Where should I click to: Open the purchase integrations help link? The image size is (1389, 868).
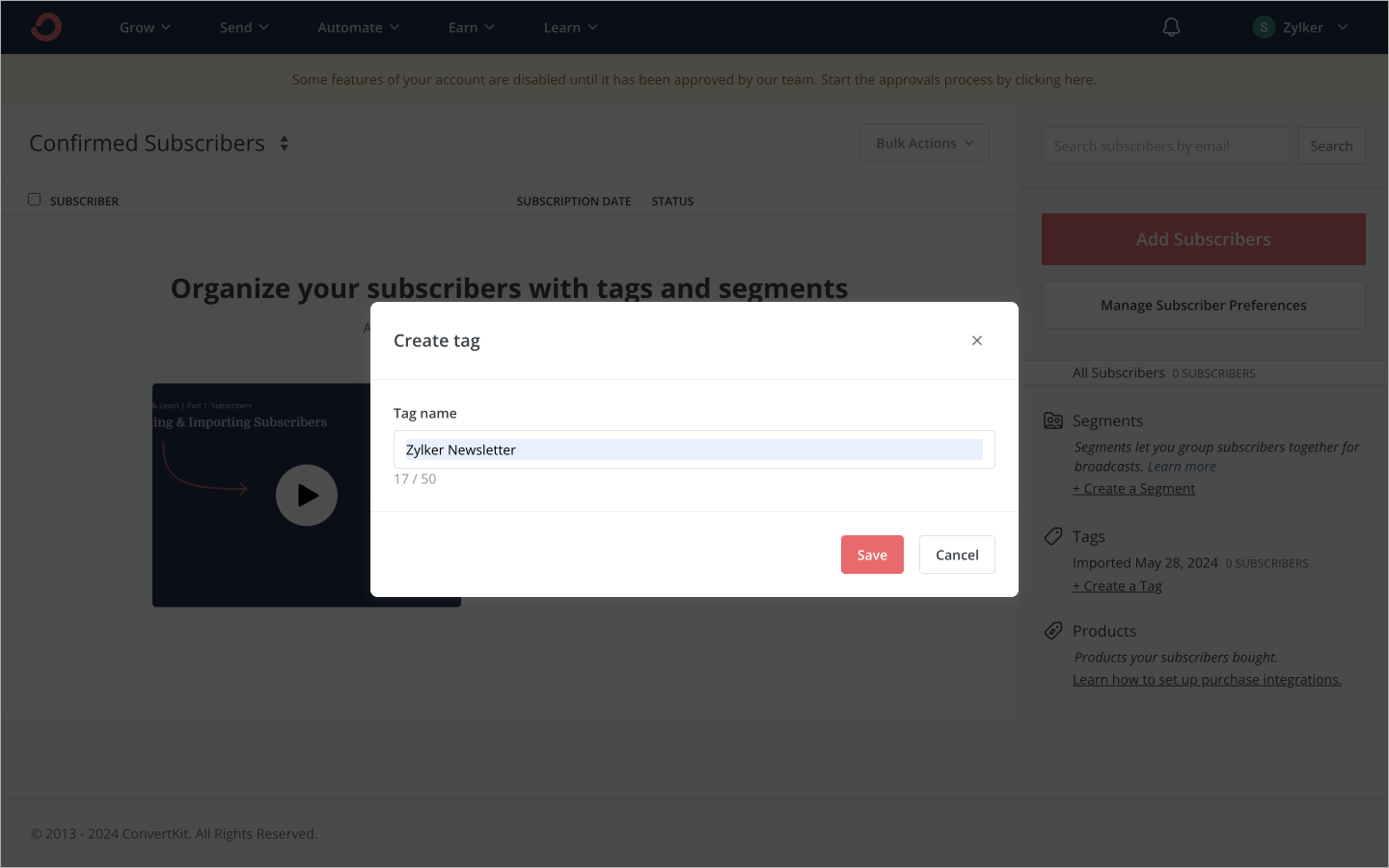[x=1207, y=680]
